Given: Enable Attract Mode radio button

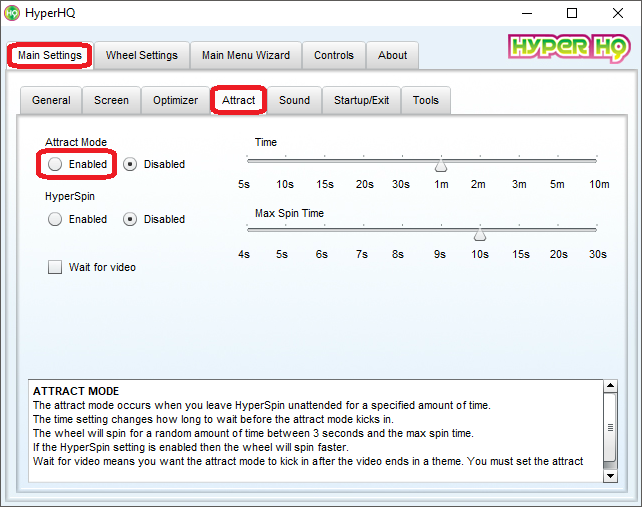Looking at the screenshot, I should click(55, 164).
